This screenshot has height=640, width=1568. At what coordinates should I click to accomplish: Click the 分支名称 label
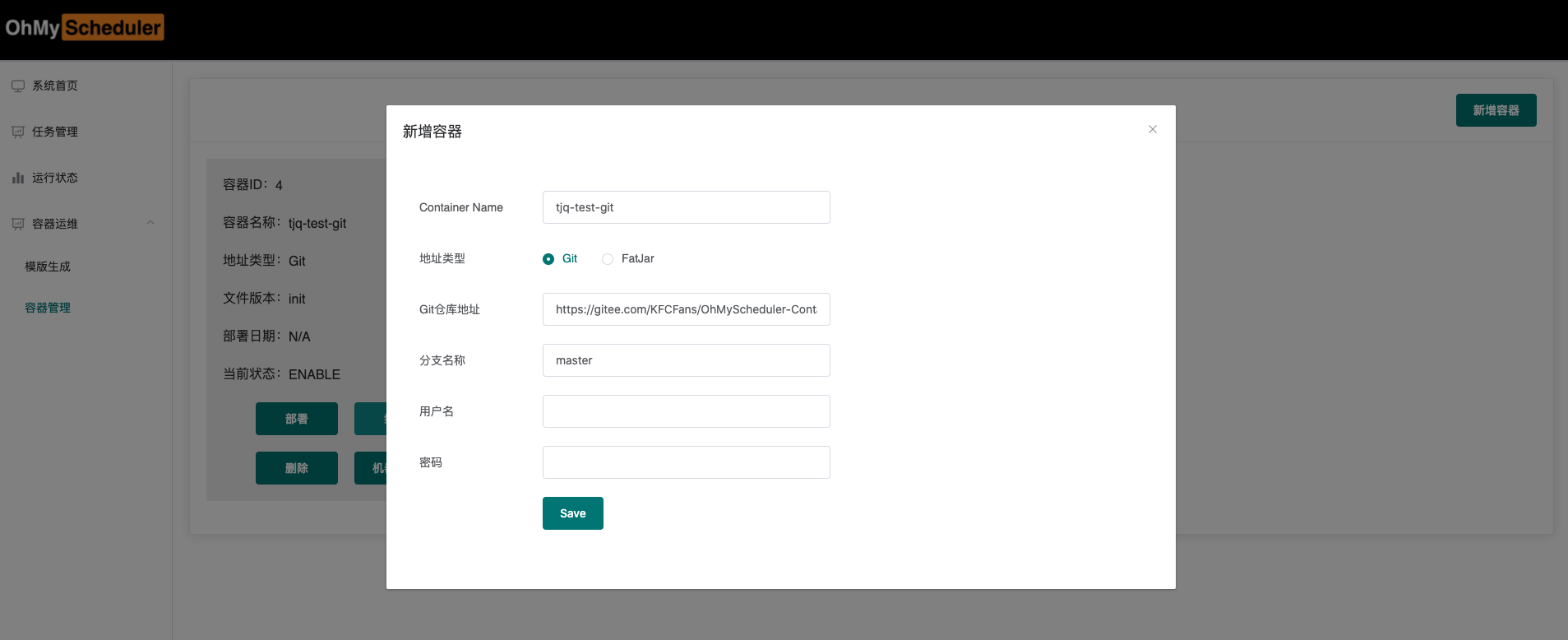[442, 360]
